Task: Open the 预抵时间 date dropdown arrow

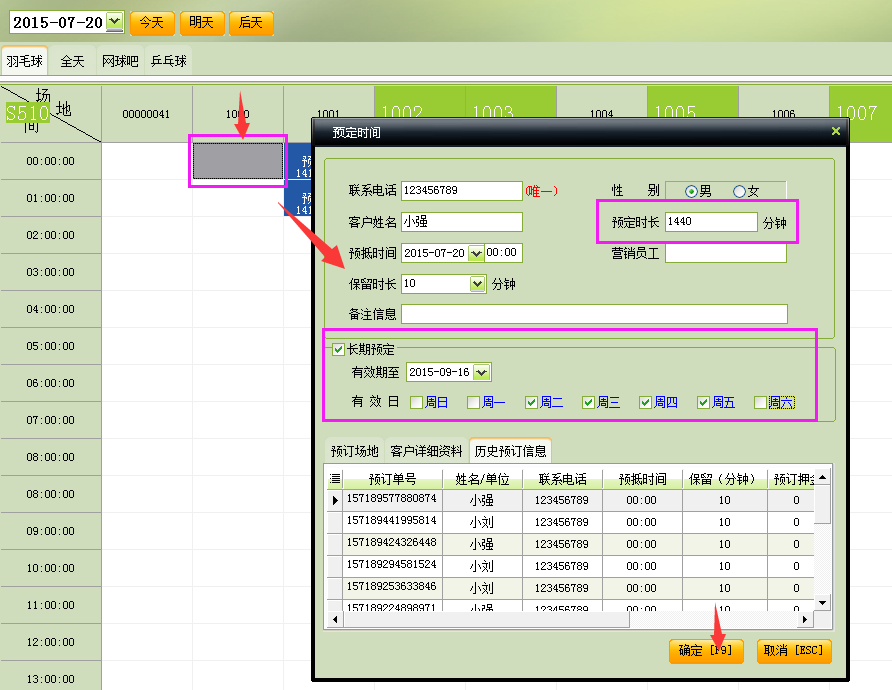Action: (476, 253)
